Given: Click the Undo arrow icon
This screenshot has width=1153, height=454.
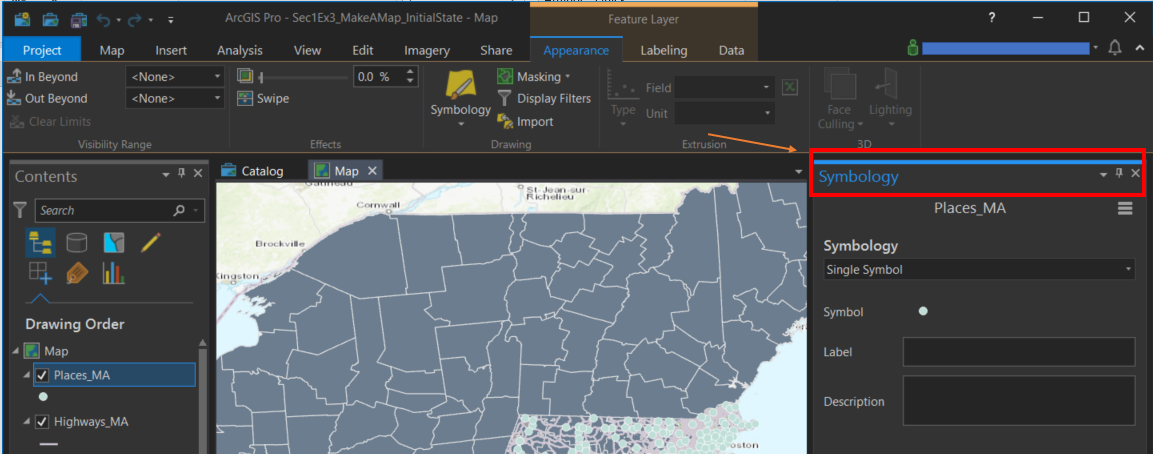Looking at the screenshot, I should [x=103, y=18].
